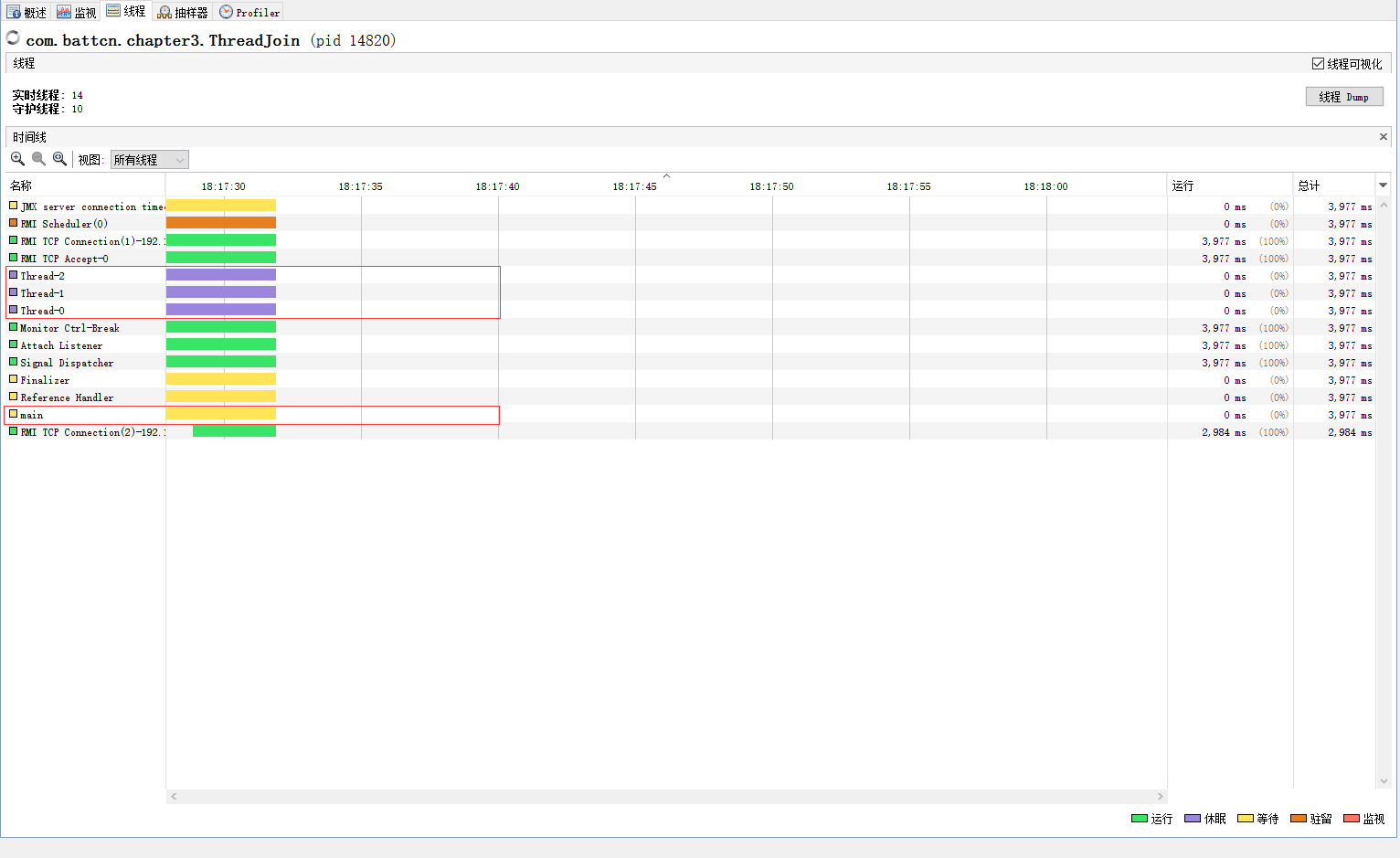
Task: Click the zoom-in magnifier in the timeline toolbar
Action: click(17, 159)
